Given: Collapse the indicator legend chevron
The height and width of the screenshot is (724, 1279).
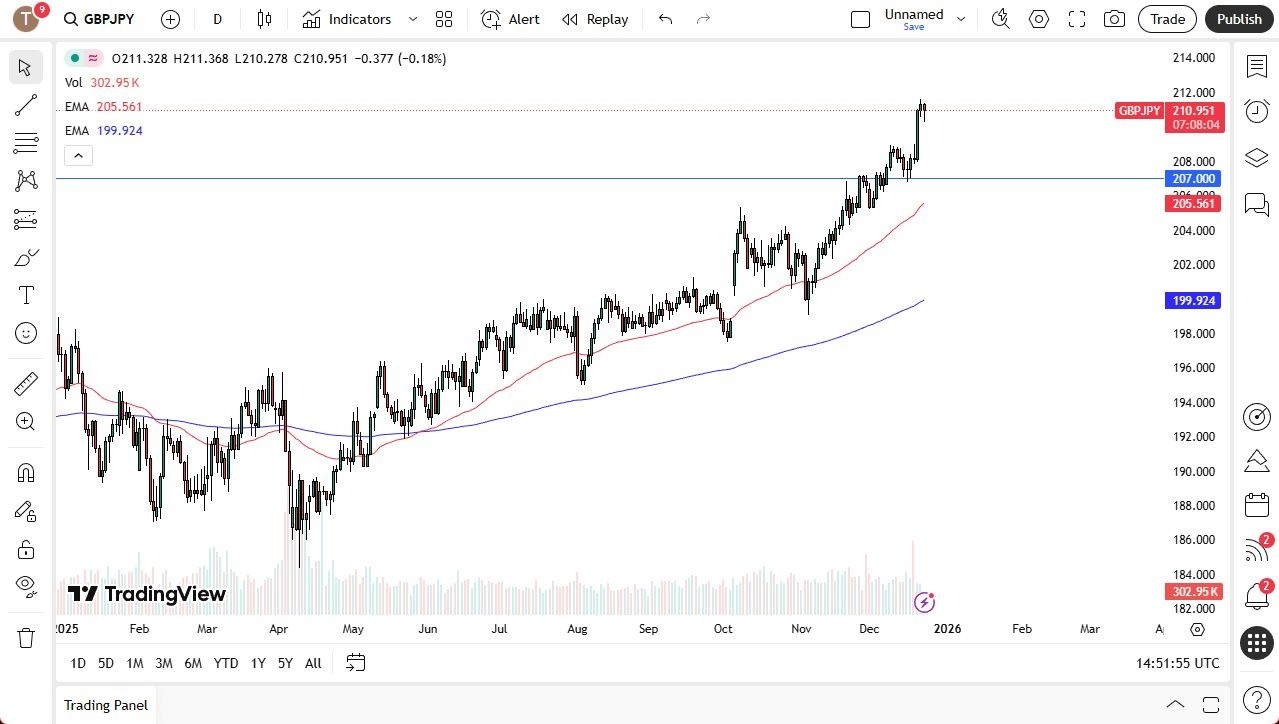Looking at the screenshot, I should pos(78,155).
